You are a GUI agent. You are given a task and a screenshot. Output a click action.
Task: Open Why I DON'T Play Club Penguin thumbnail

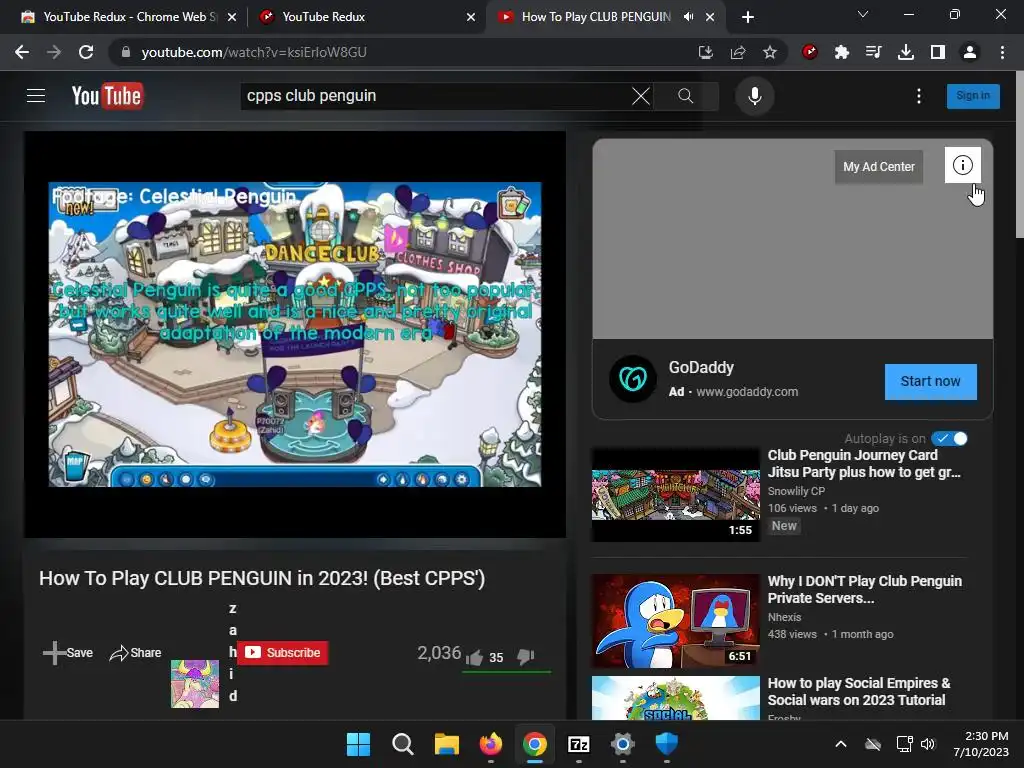(x=676, y=620)
